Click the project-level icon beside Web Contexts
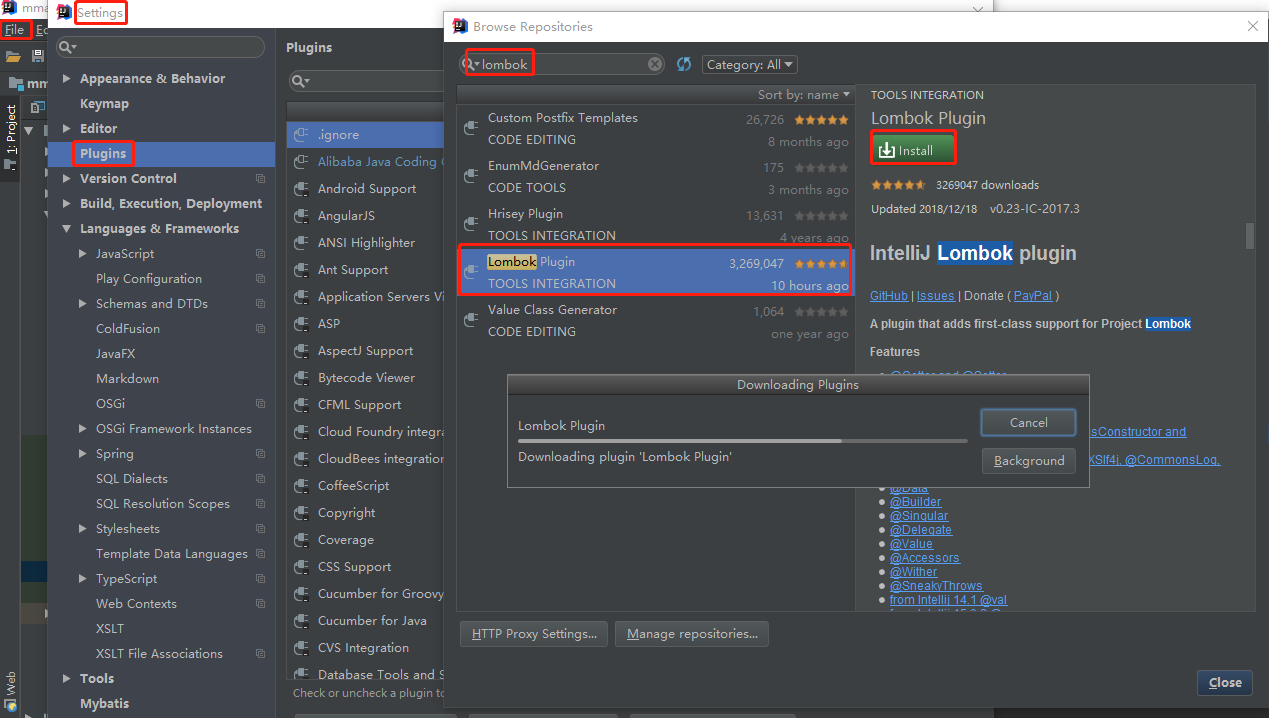1269x718 pixels. (x=261, y=604)
